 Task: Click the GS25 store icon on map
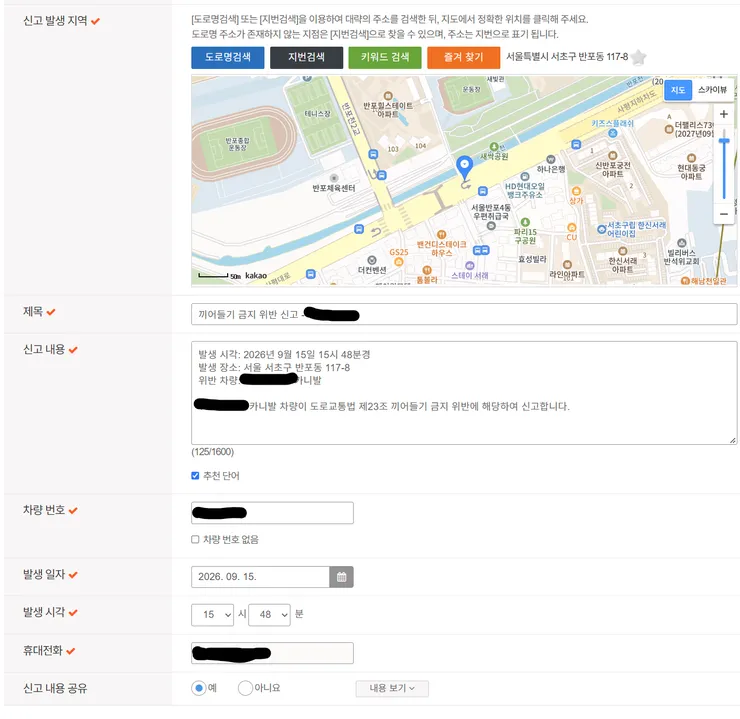coord(399,262)
